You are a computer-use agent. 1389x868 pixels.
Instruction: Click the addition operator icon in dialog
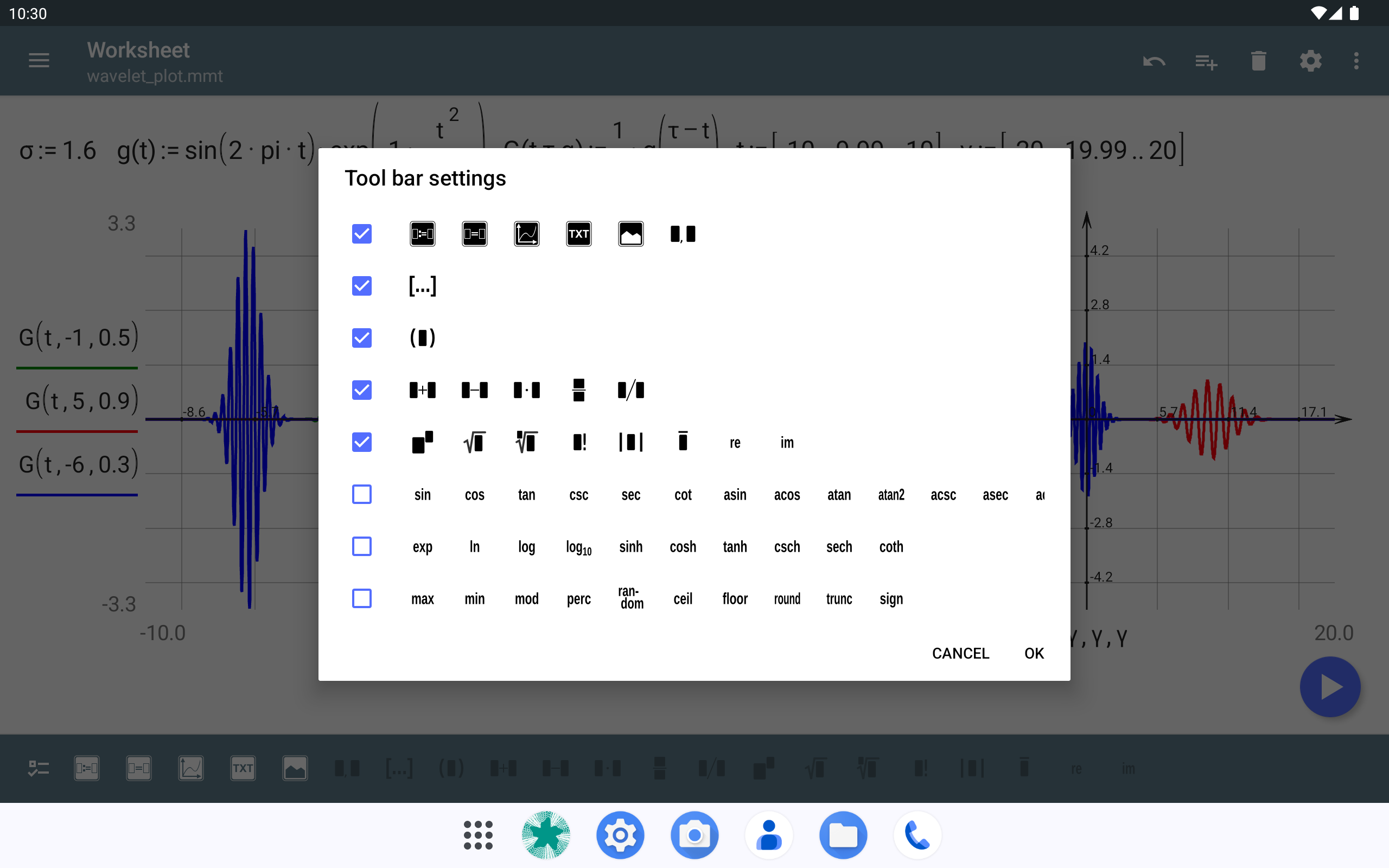coord(423,391)
